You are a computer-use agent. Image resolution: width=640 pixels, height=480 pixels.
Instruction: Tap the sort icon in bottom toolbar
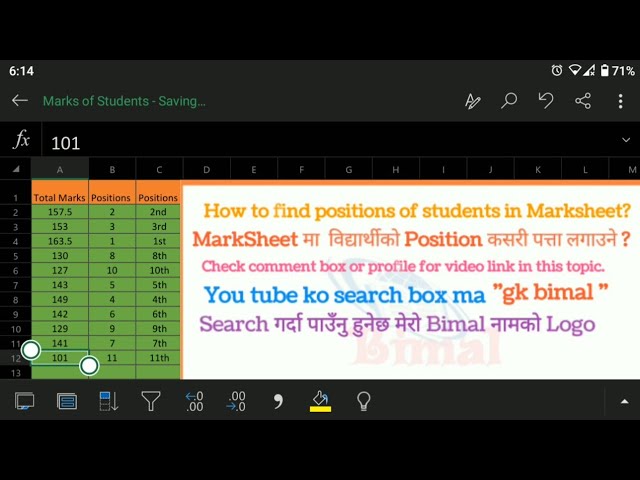[109, 401]
